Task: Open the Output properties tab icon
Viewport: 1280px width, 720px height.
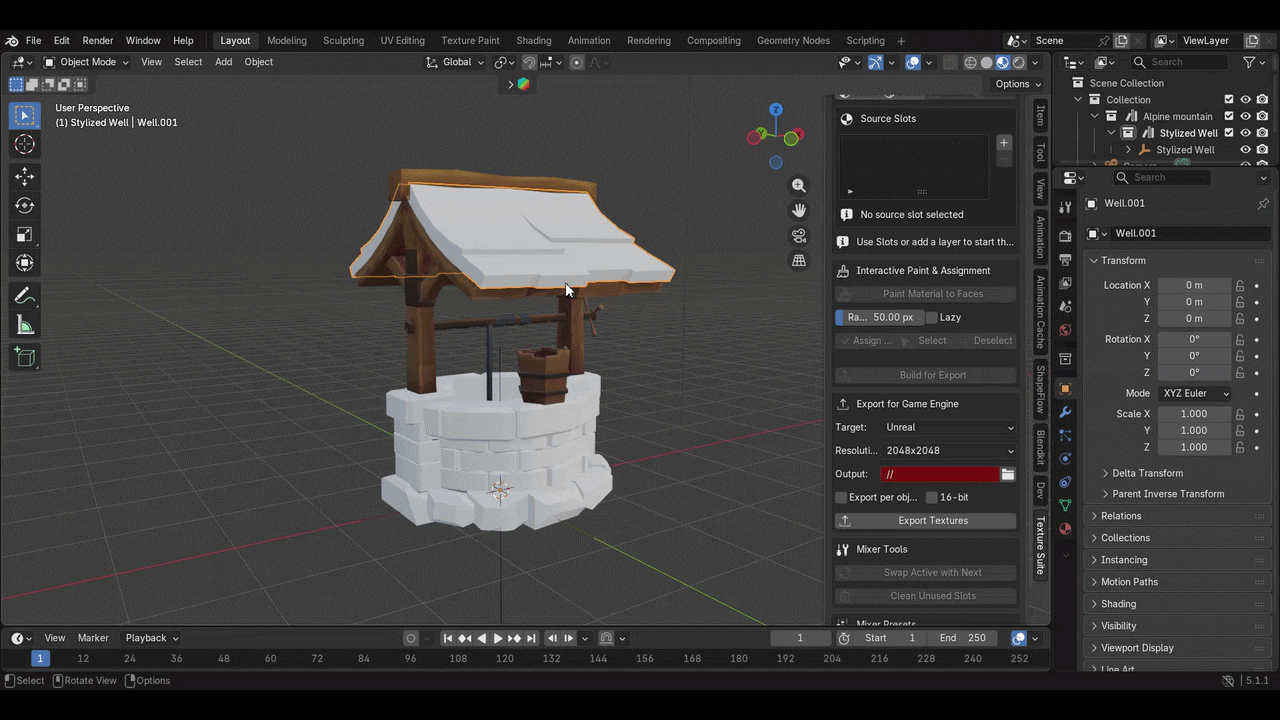Action: click(x=1065, y=259)
